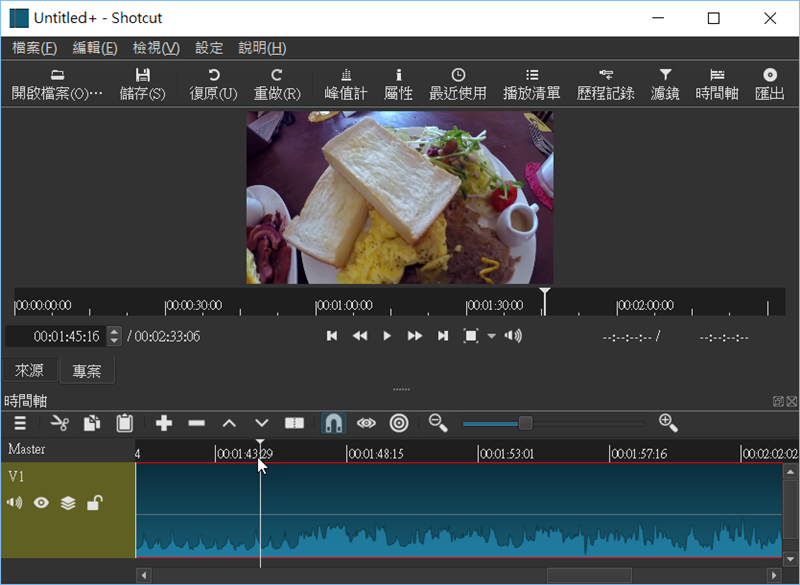This screenshot has height=585, width=800.
Task: Click the lift chevron-up icon in timeline
Action: click(x=229, y=423)
